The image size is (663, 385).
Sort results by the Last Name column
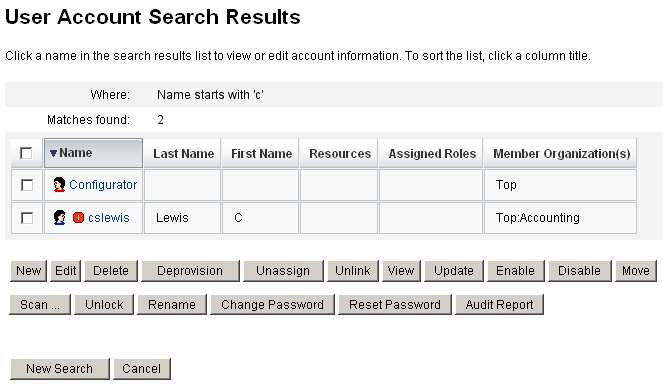184,153
